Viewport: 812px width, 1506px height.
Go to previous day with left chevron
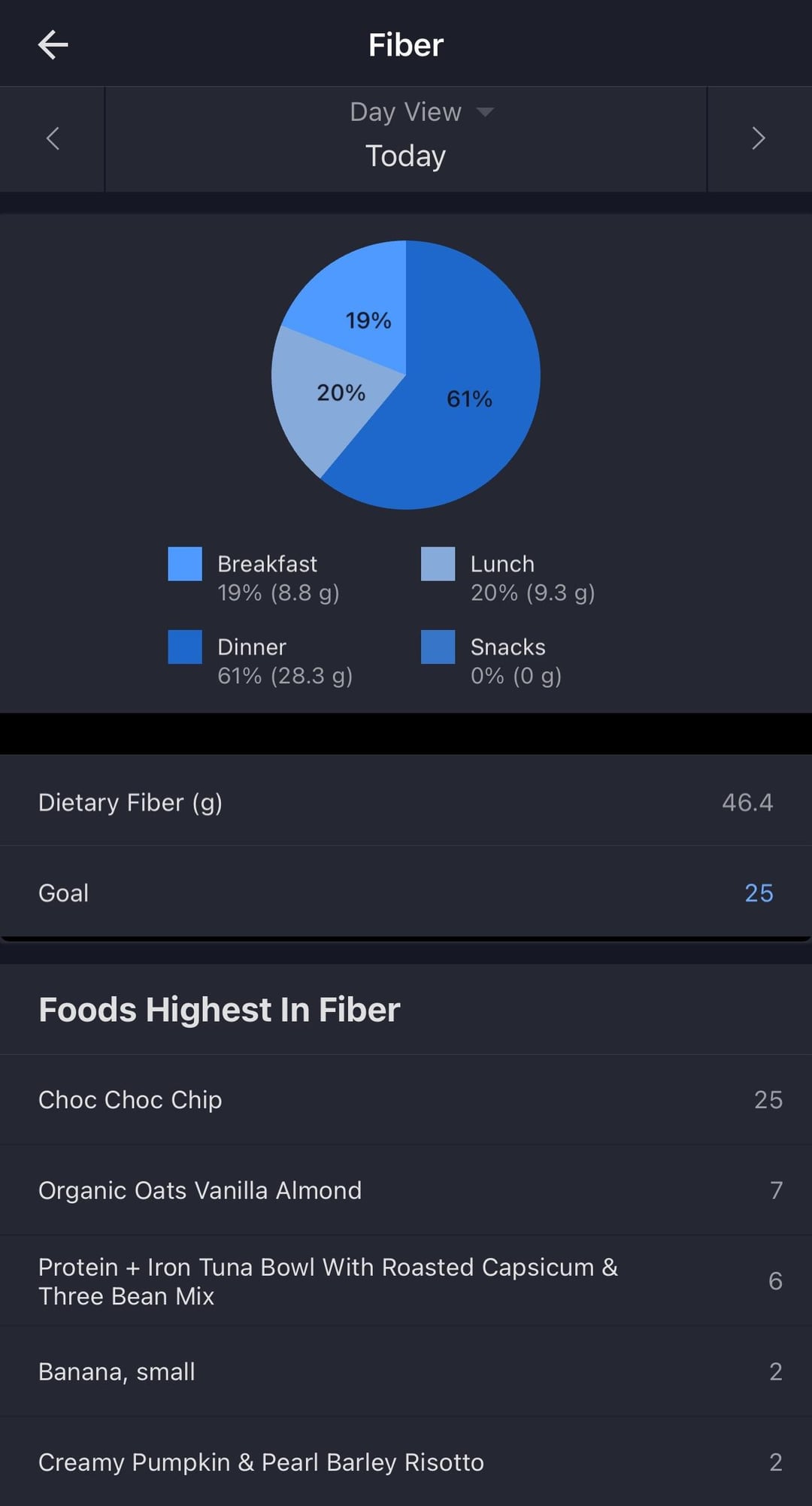point(53,138)
